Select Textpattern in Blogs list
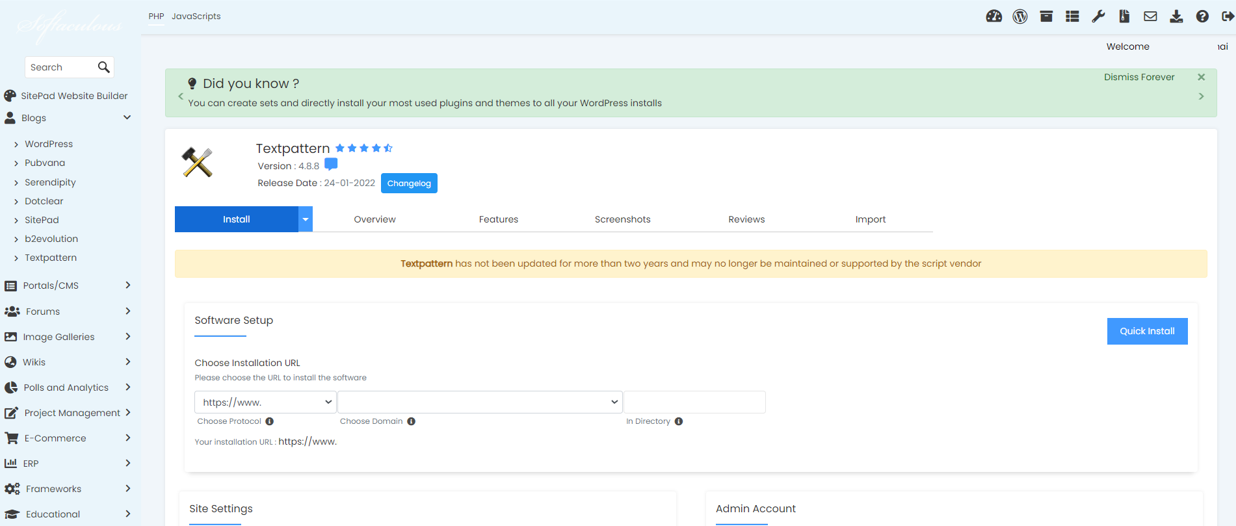 pos(51,258)
